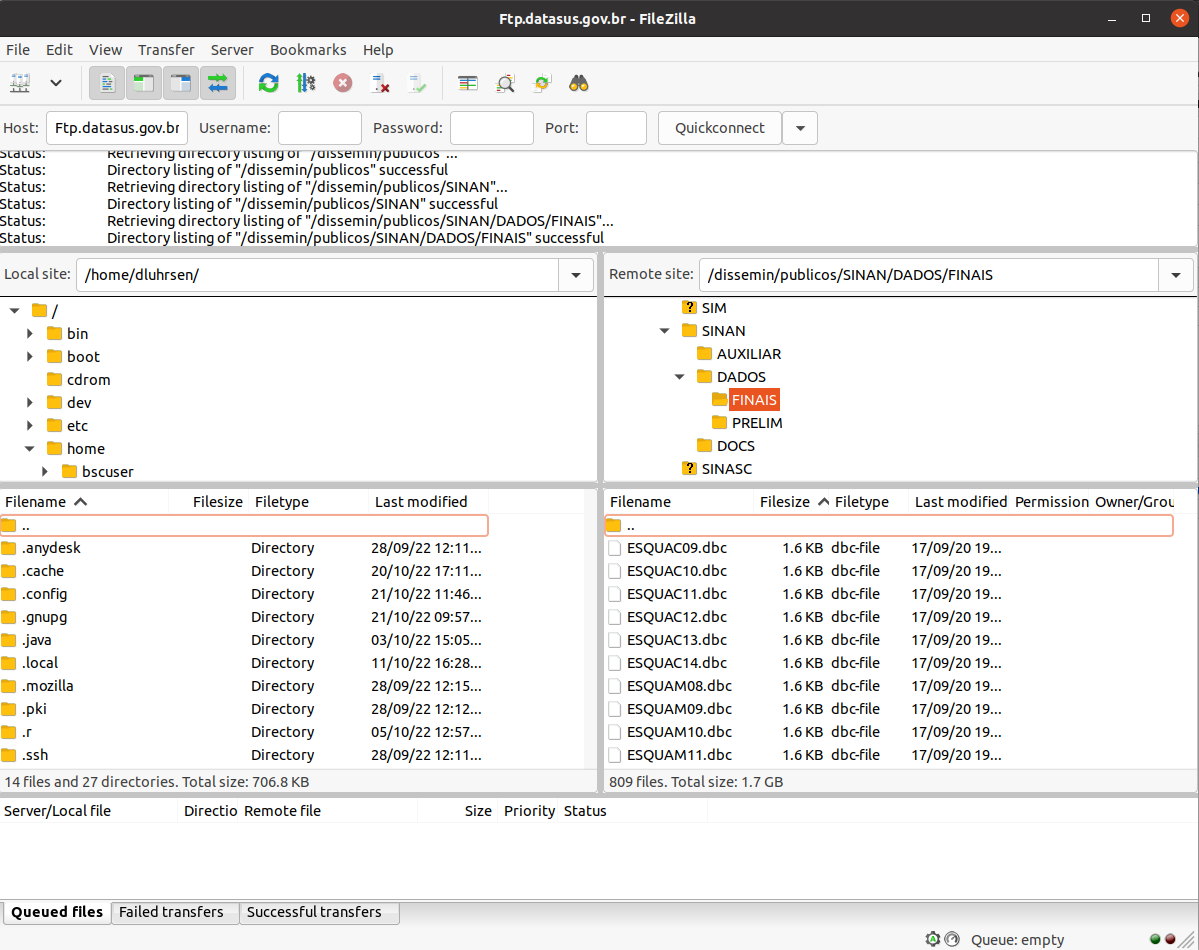Expand the bscuser folder

pyautogui.click(x=45, y=471)
